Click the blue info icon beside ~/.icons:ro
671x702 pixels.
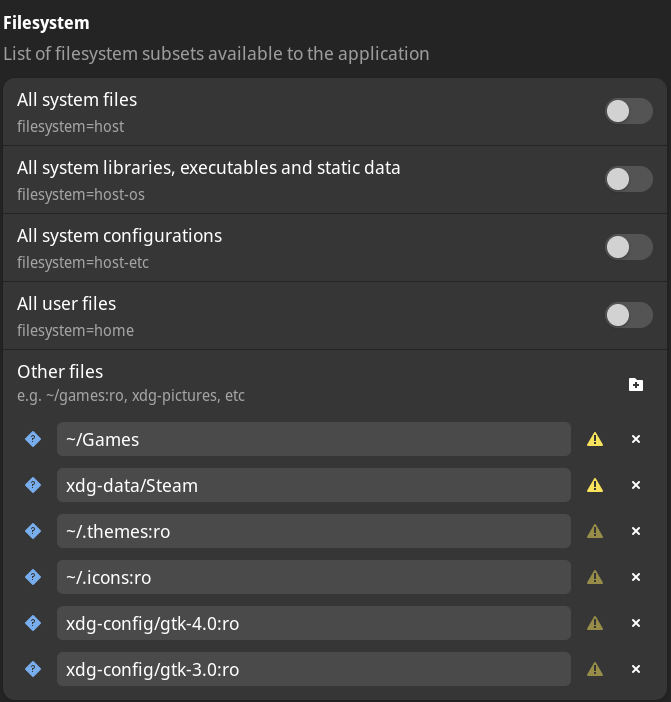coord(33,577)
